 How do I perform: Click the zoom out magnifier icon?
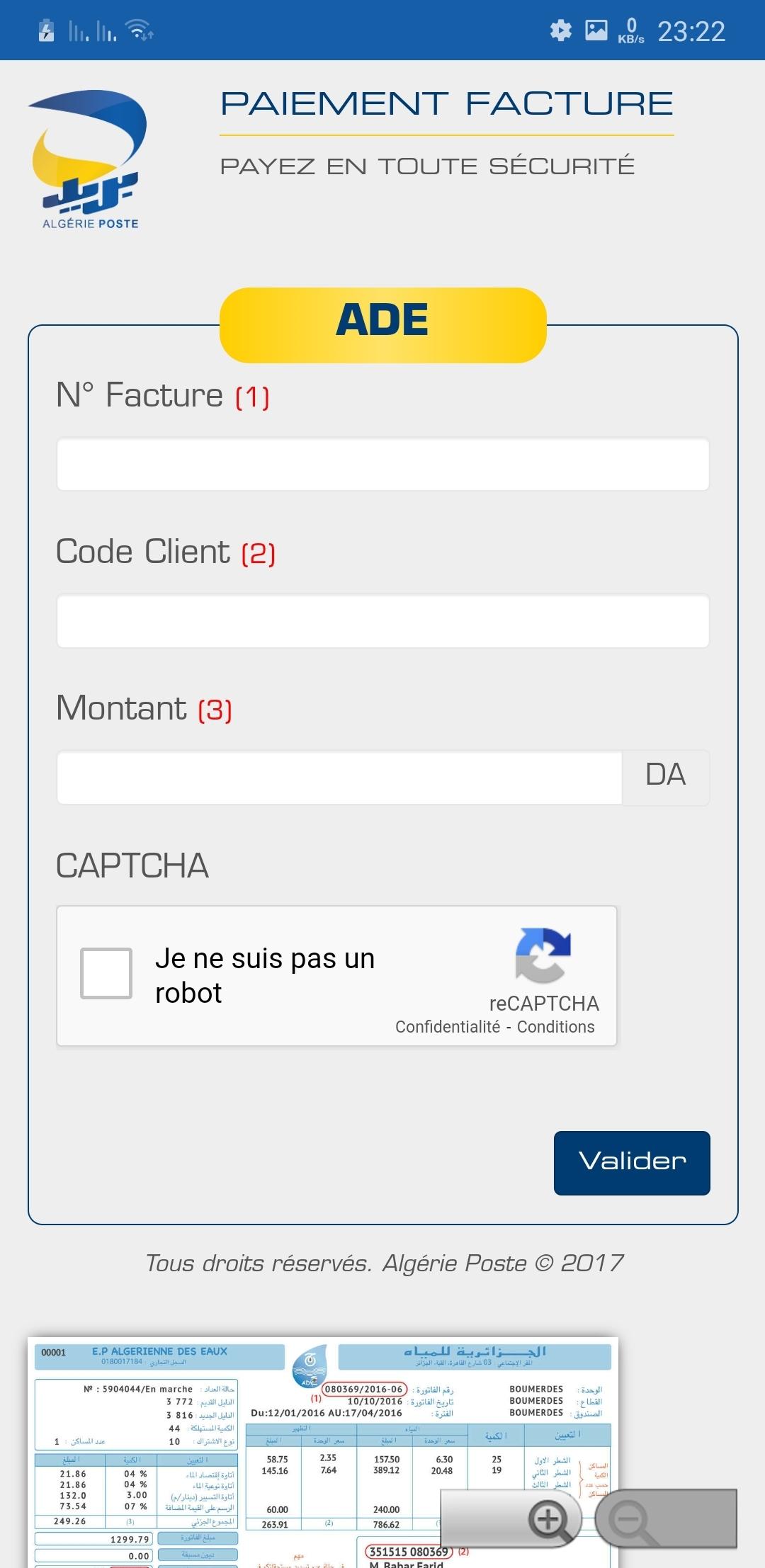pyautogui.click(x=629, y=1520)
